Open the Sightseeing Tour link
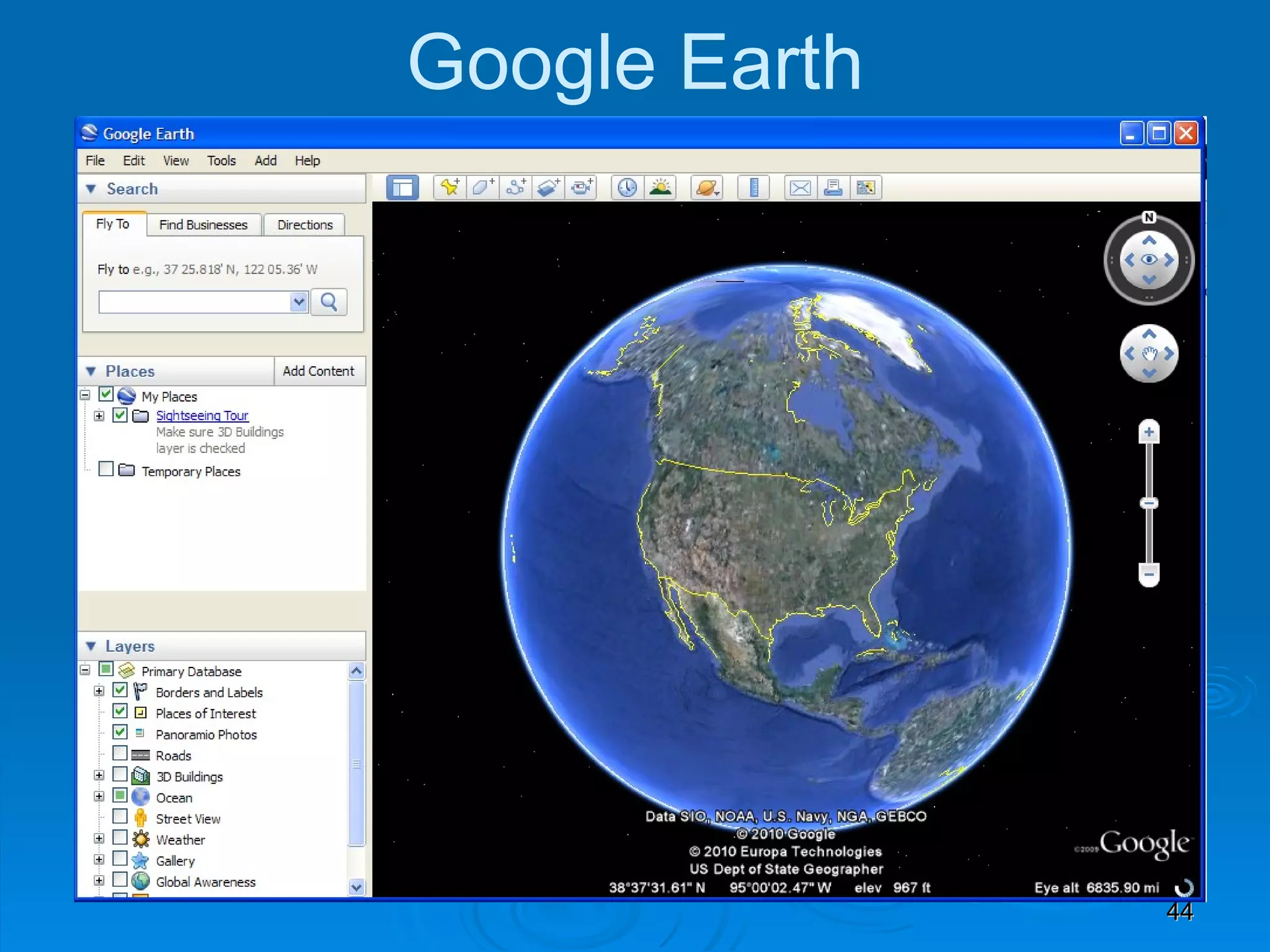 (x=202, y=416)
